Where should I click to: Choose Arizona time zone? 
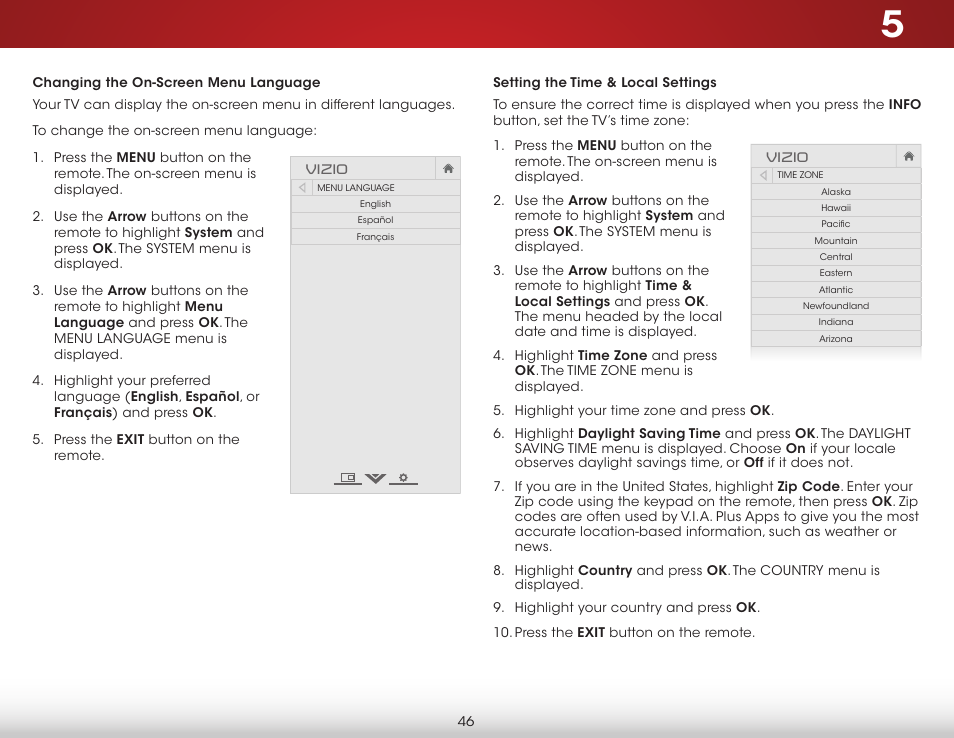coord(836,339)
